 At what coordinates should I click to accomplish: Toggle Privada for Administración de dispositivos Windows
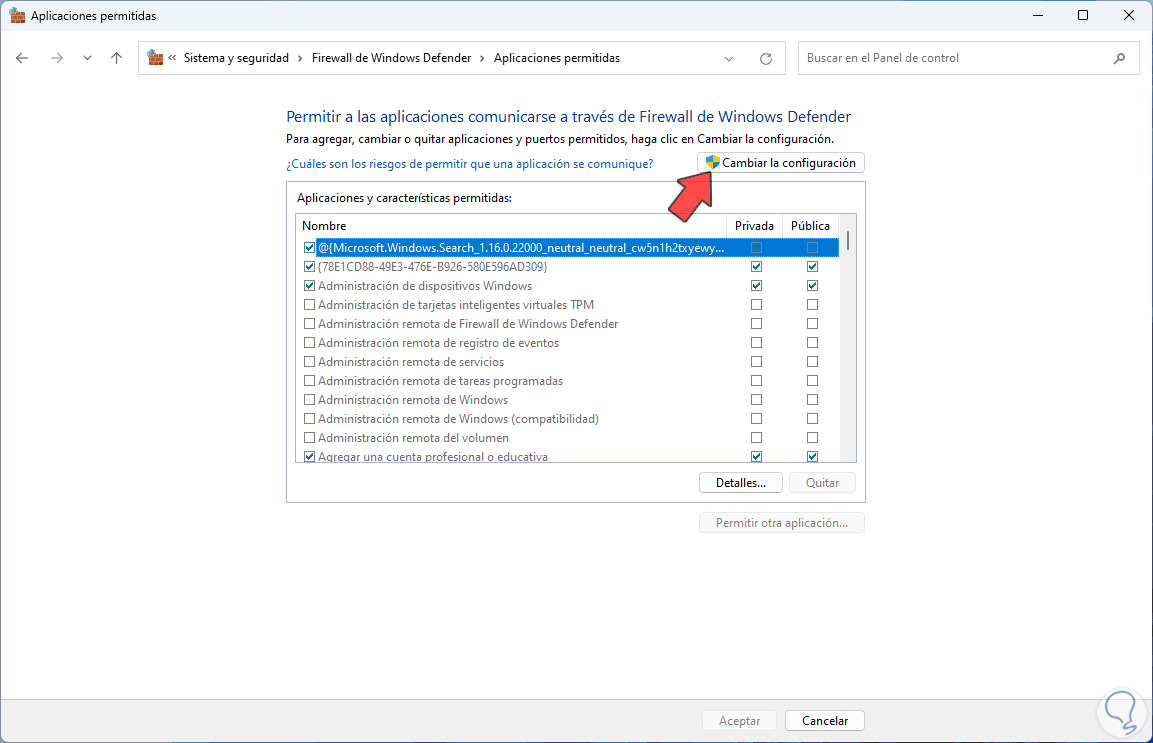click(x=756, y=285)
